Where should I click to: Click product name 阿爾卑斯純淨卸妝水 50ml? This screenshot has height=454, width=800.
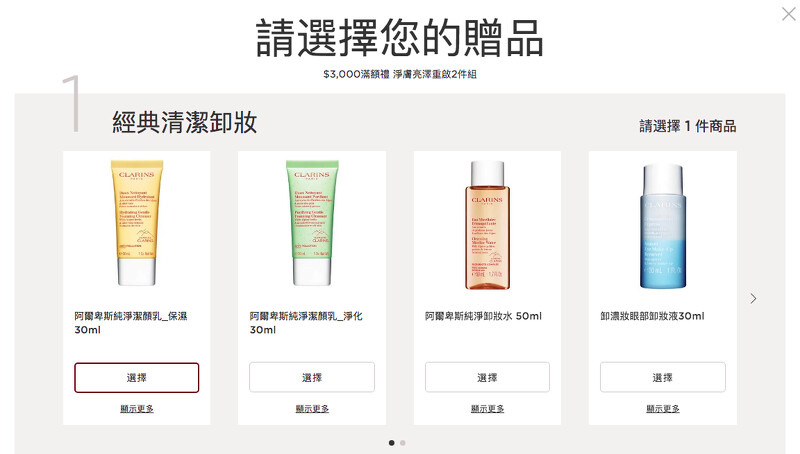coord(483,316)
